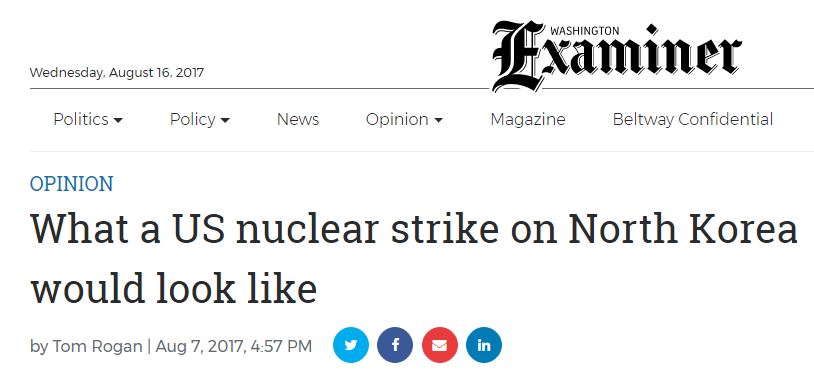Open the Magazine section
The width and height of the screenshot is (814, 369).
click(x=528, y=120)
